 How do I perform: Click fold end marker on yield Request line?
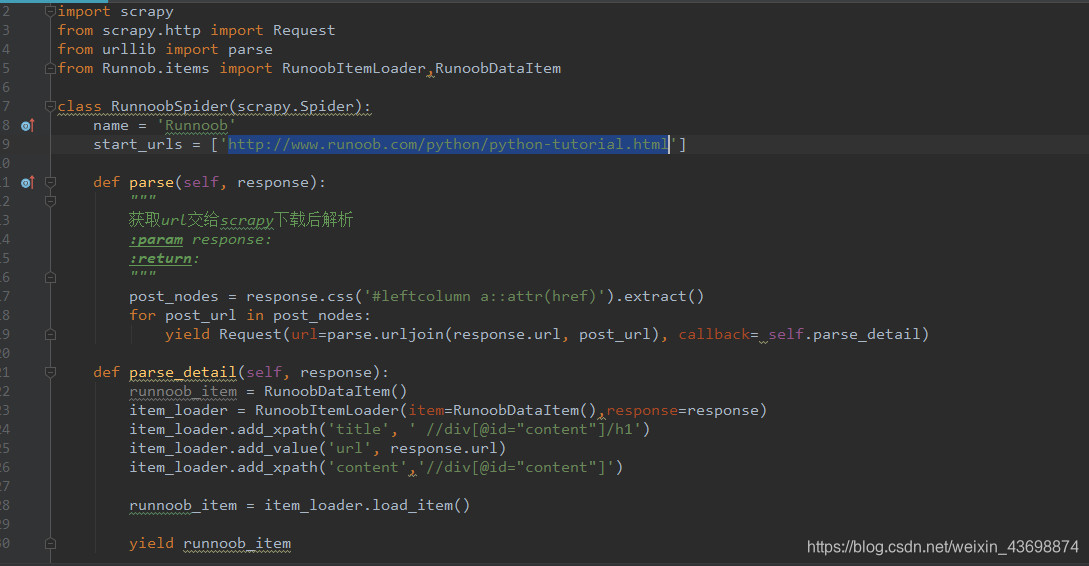point(50,334)
